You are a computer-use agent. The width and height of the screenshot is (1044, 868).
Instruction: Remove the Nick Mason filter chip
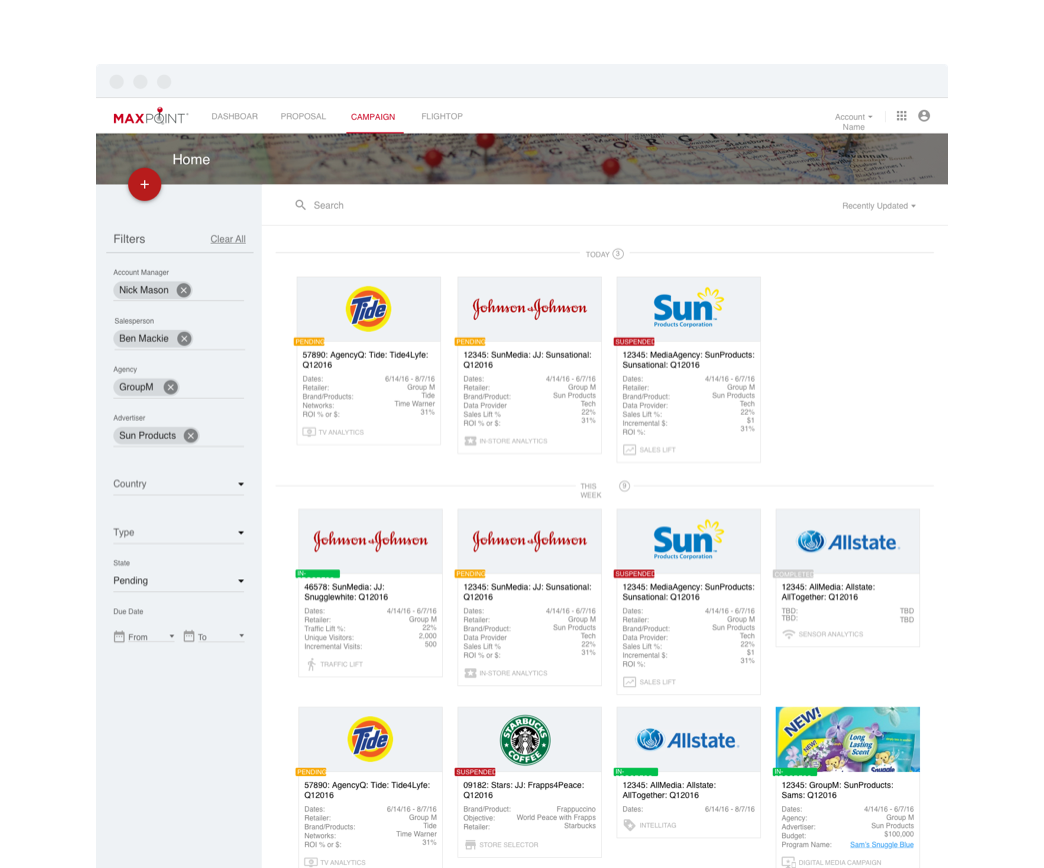183,290
